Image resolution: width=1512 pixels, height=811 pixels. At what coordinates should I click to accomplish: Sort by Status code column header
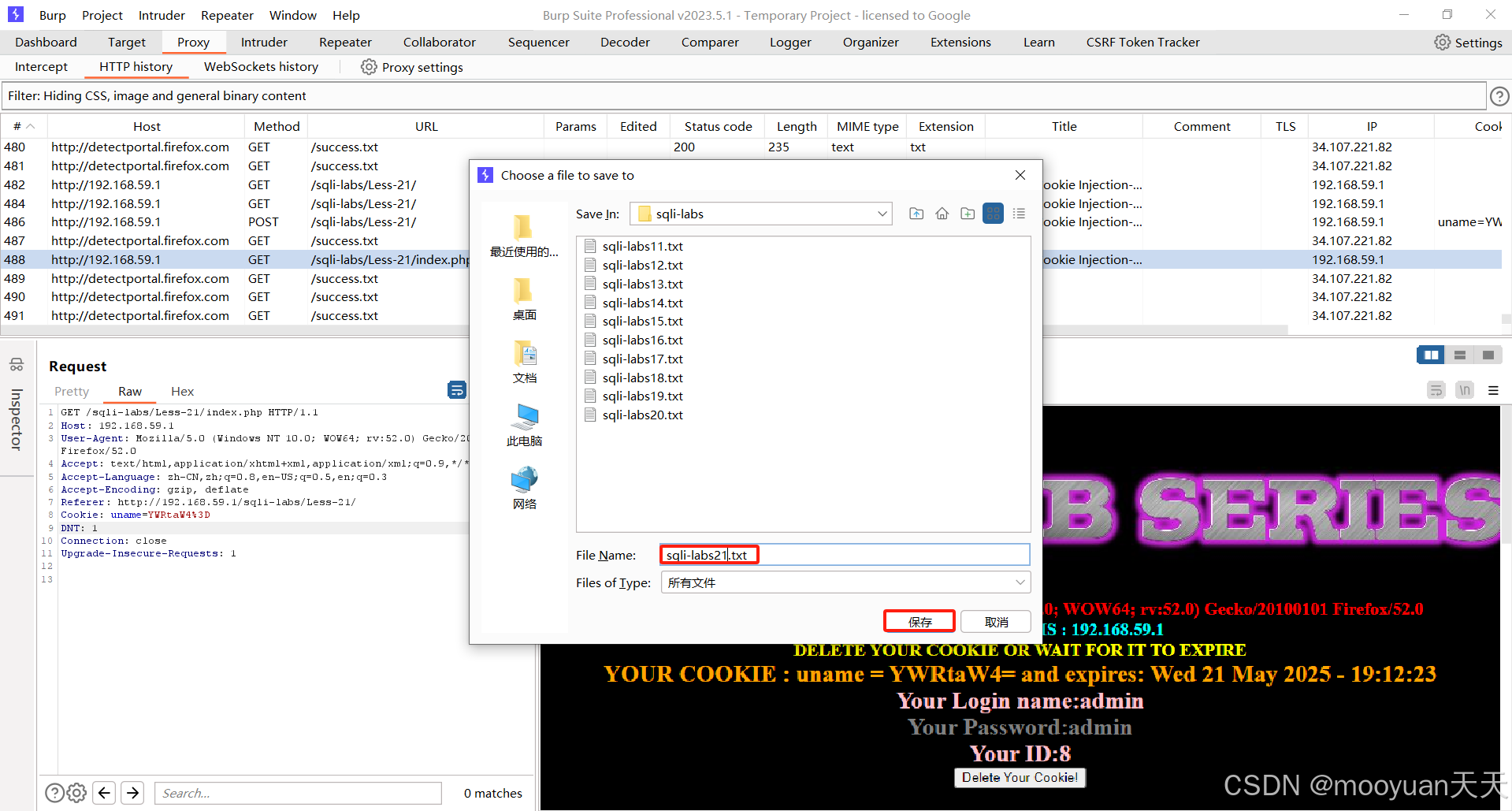pos(718,126)
